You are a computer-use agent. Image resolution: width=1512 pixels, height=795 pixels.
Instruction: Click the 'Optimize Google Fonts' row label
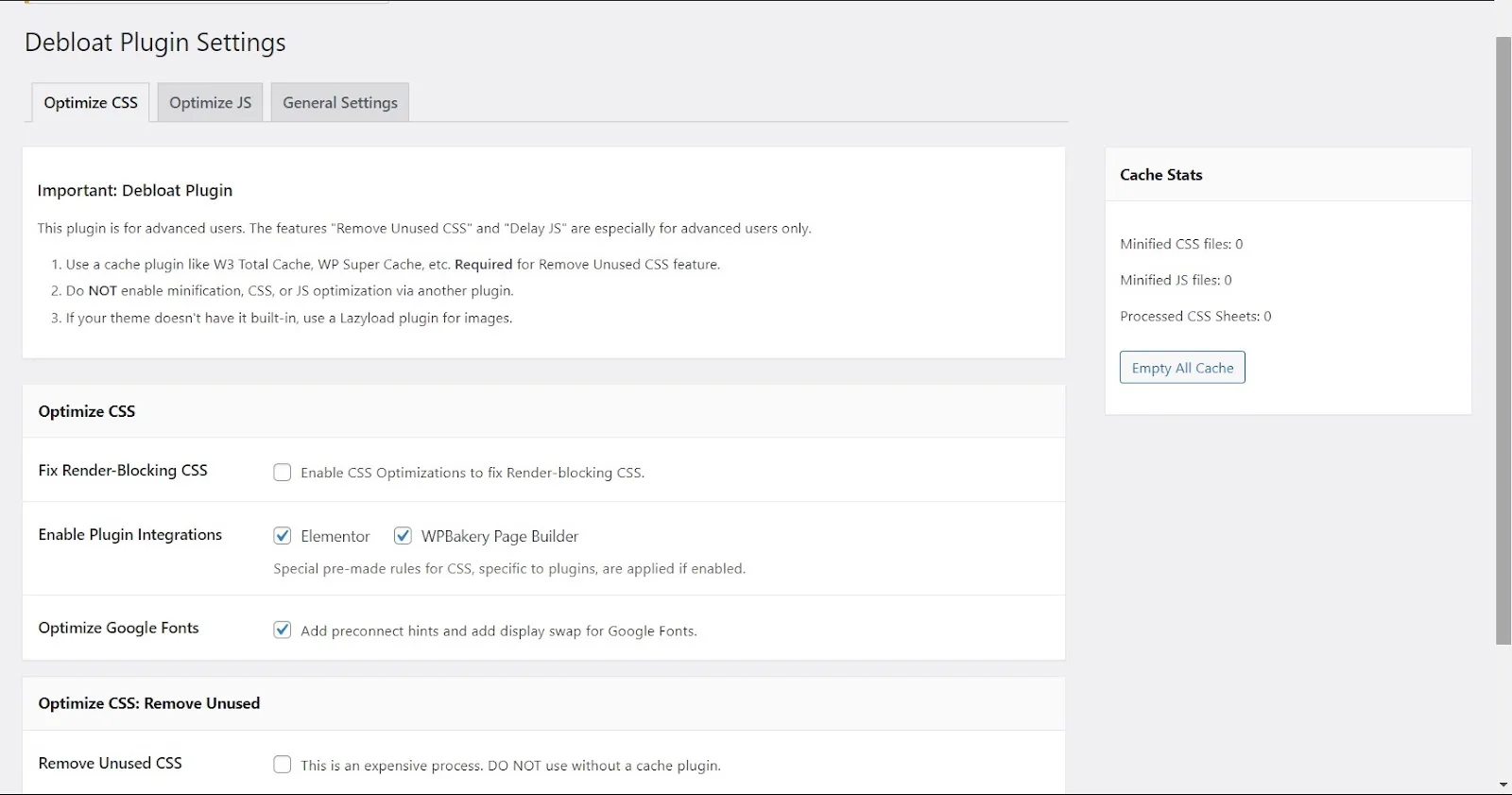(119, 628)
